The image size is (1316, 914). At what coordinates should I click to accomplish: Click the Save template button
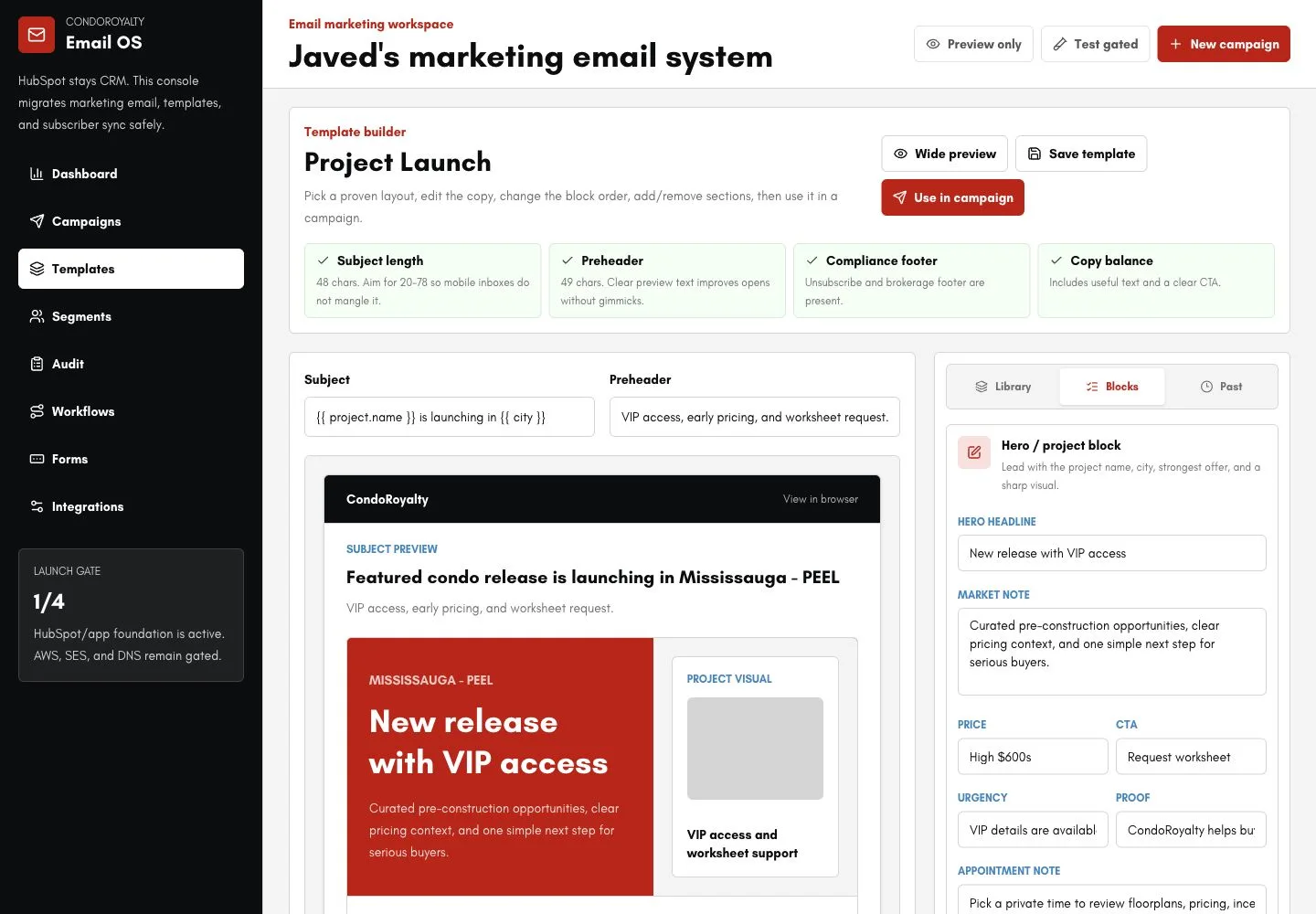(x=1081, y=154)
